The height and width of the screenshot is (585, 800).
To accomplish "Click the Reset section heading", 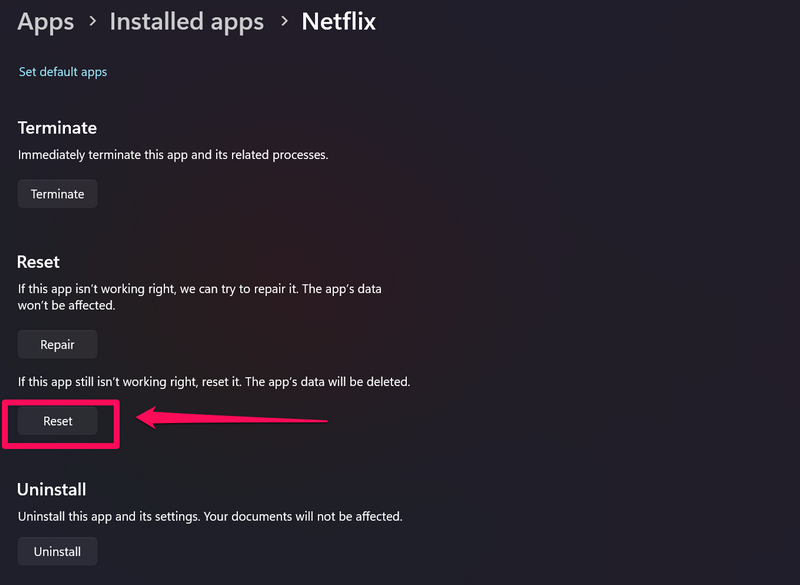I will point(39,262).
